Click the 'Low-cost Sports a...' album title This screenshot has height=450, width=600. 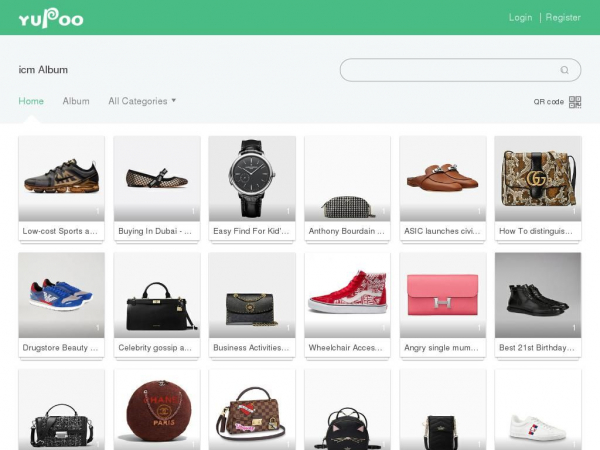(60, 231)
